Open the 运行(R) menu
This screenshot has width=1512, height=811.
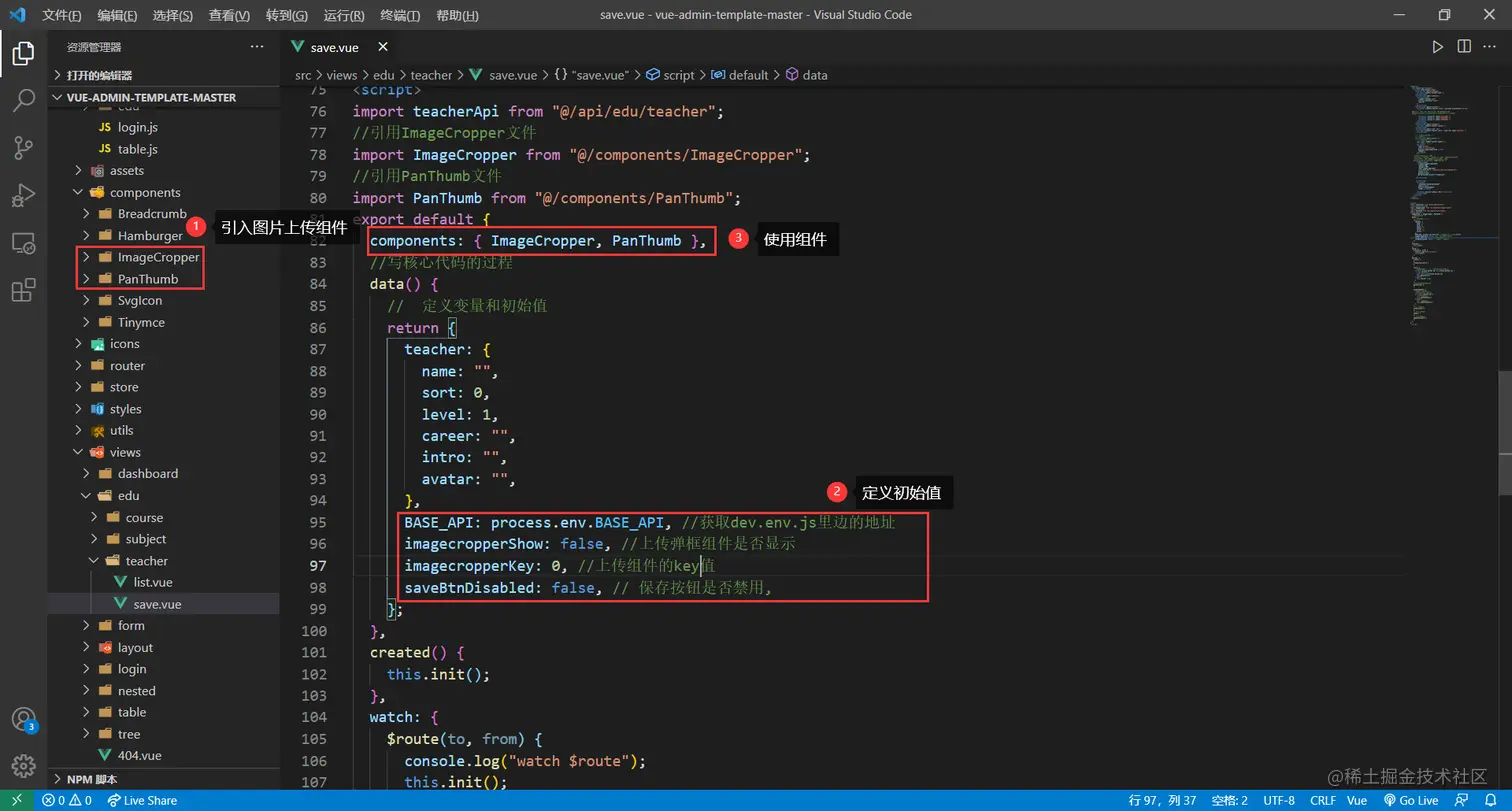point(345,16)
